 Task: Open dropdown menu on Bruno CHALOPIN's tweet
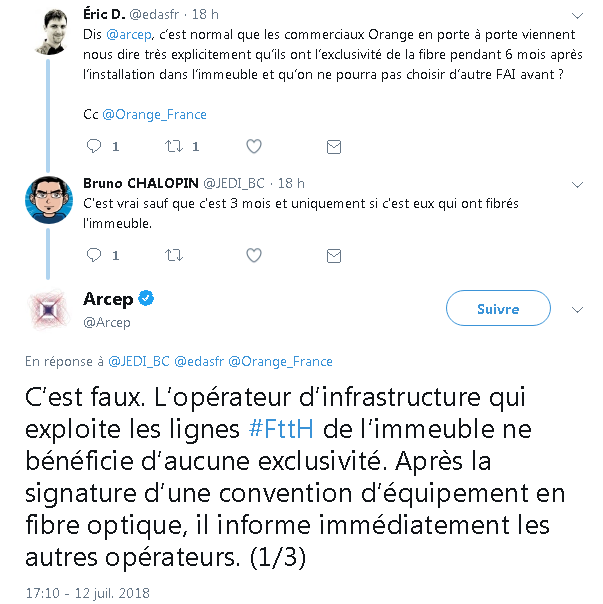[577, 184]
